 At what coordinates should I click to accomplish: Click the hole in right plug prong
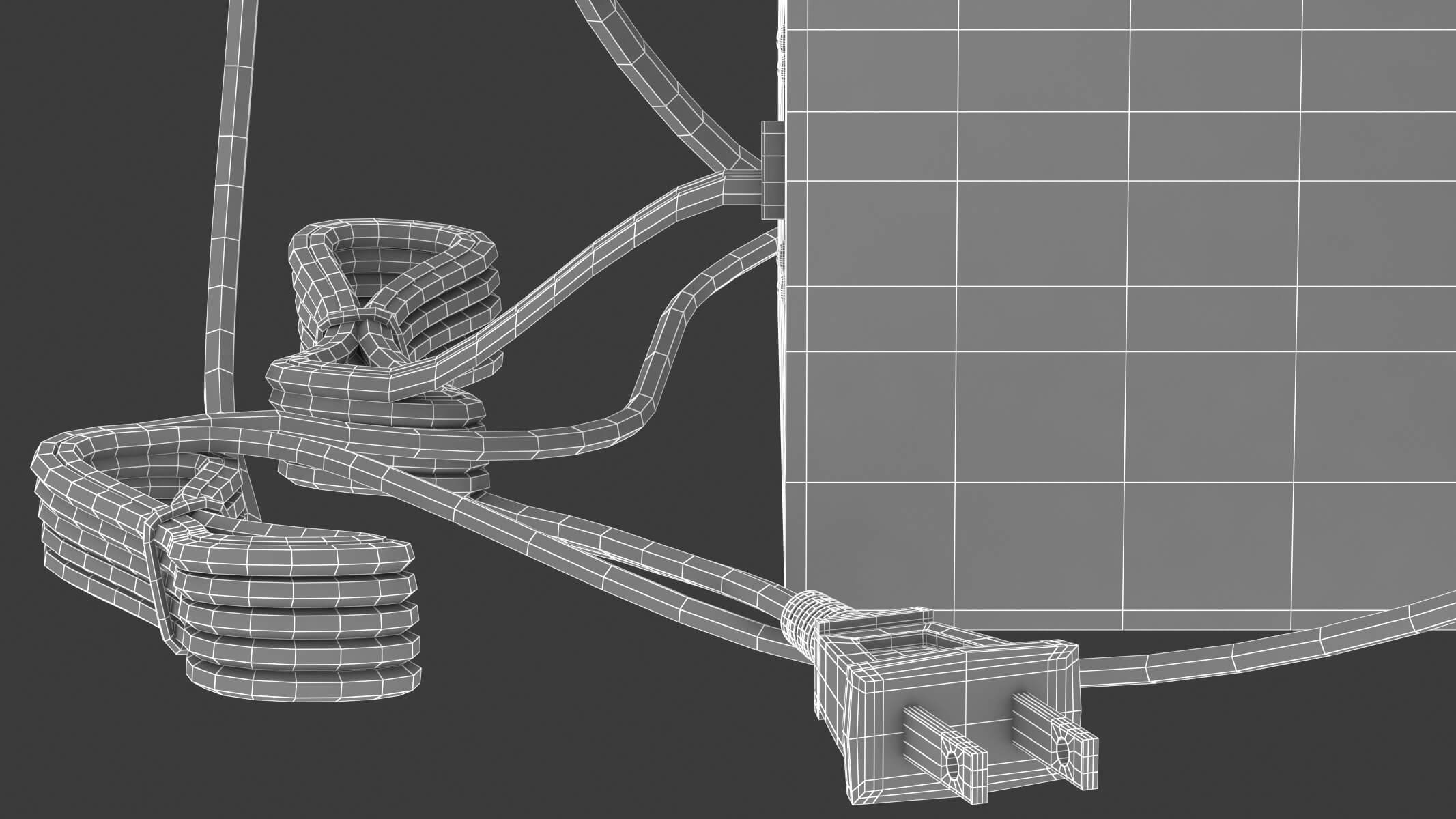1061,751
